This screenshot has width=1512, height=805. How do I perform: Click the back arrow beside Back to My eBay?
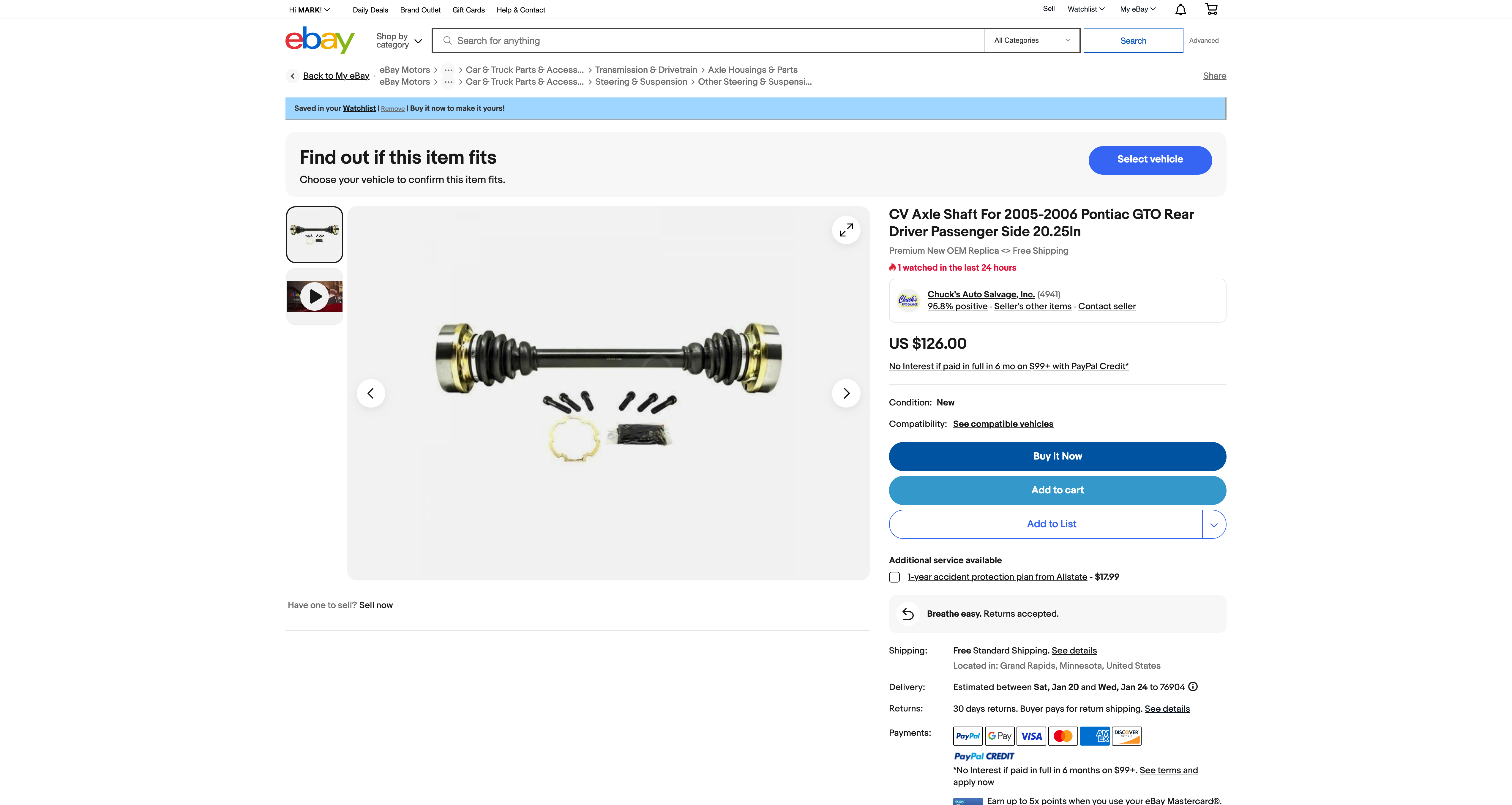click(292, 76)
